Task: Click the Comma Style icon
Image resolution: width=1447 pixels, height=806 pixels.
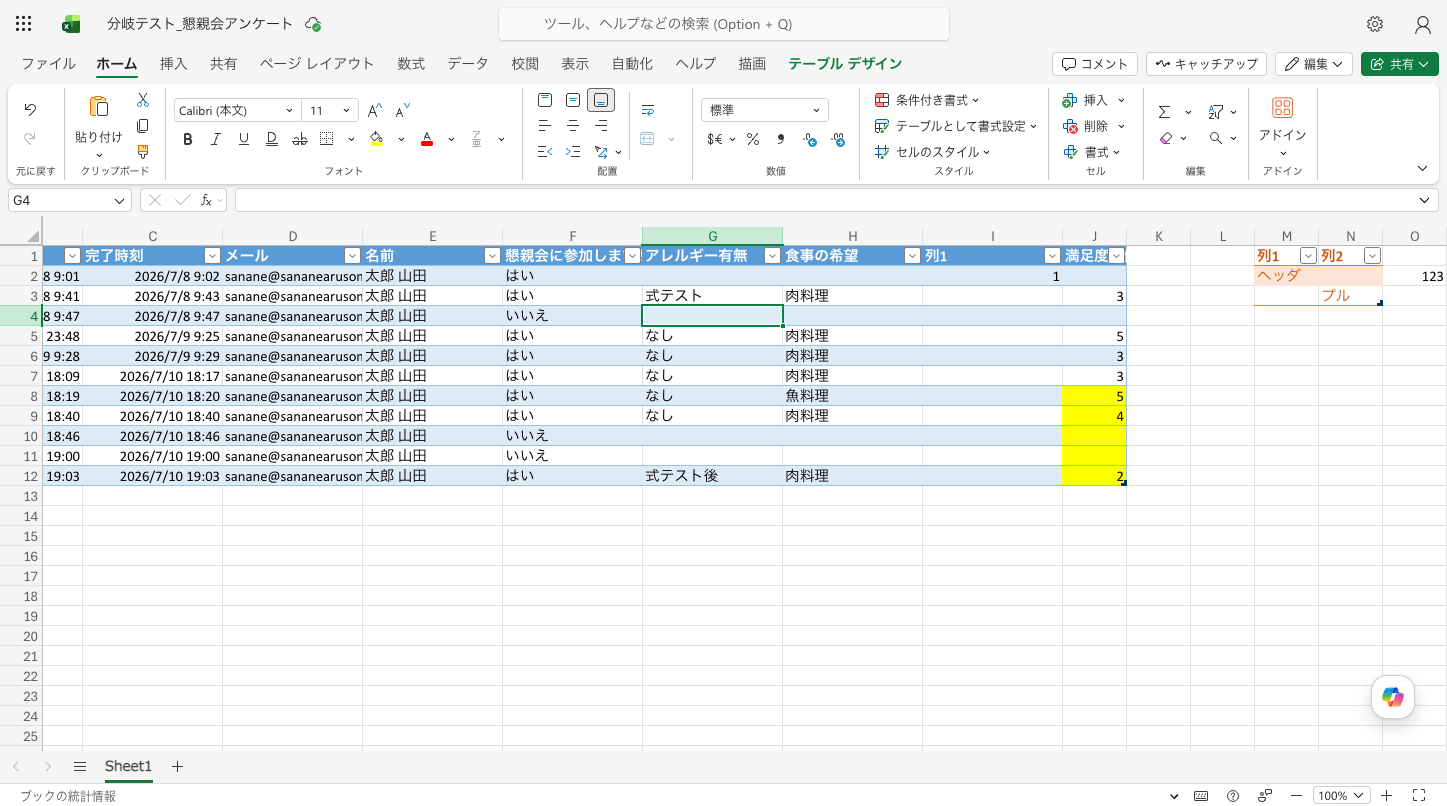Action: tap(781, 139)
